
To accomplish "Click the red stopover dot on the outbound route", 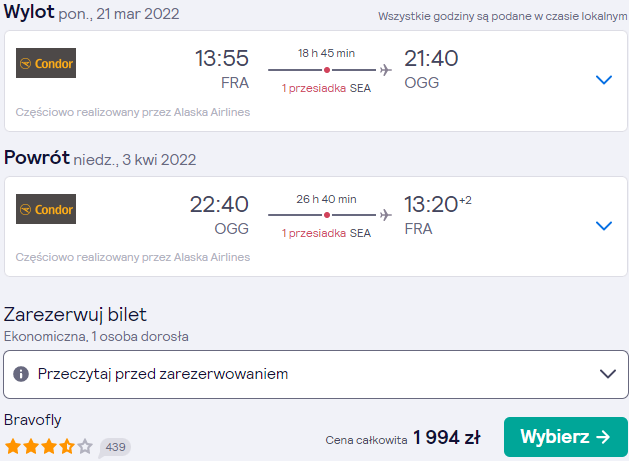I will click(327, 70).
